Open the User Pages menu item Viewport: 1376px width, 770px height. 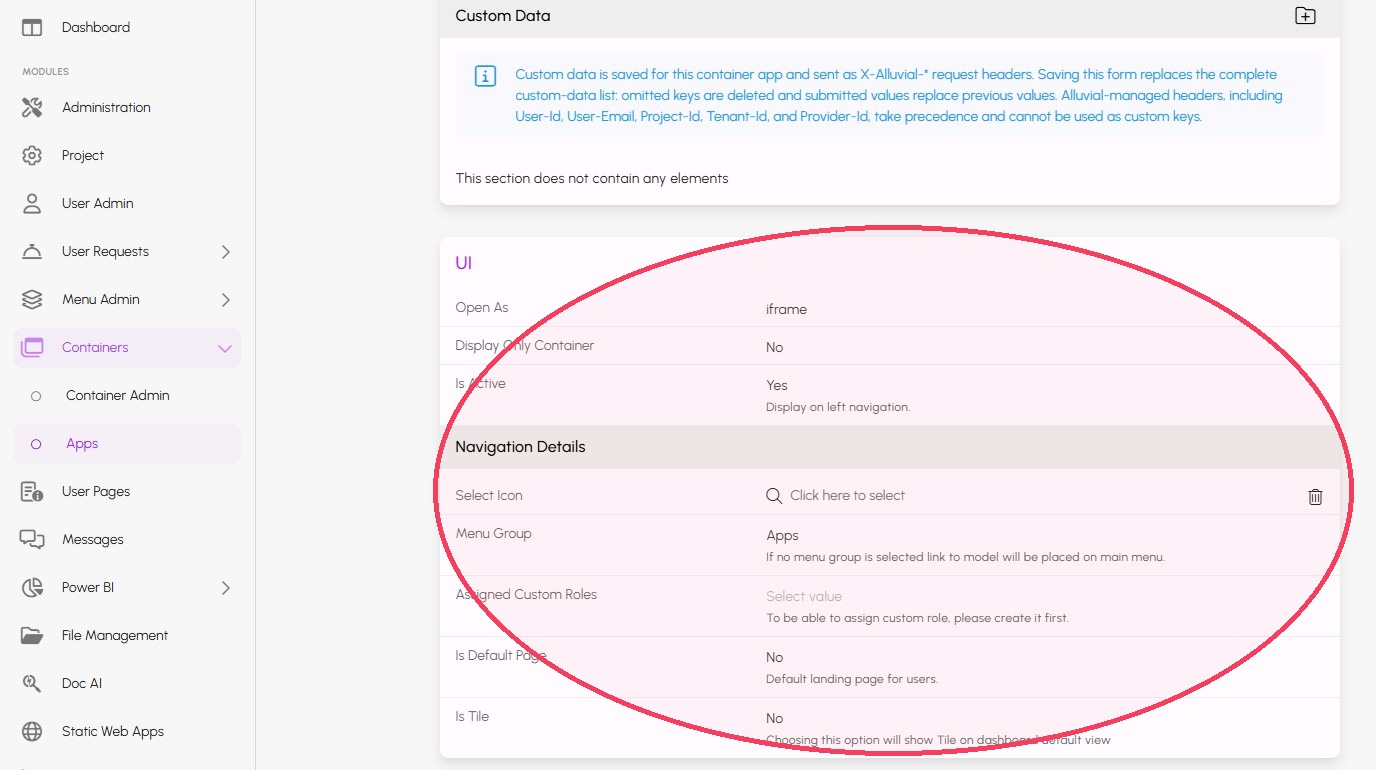(x=127, y=491)
